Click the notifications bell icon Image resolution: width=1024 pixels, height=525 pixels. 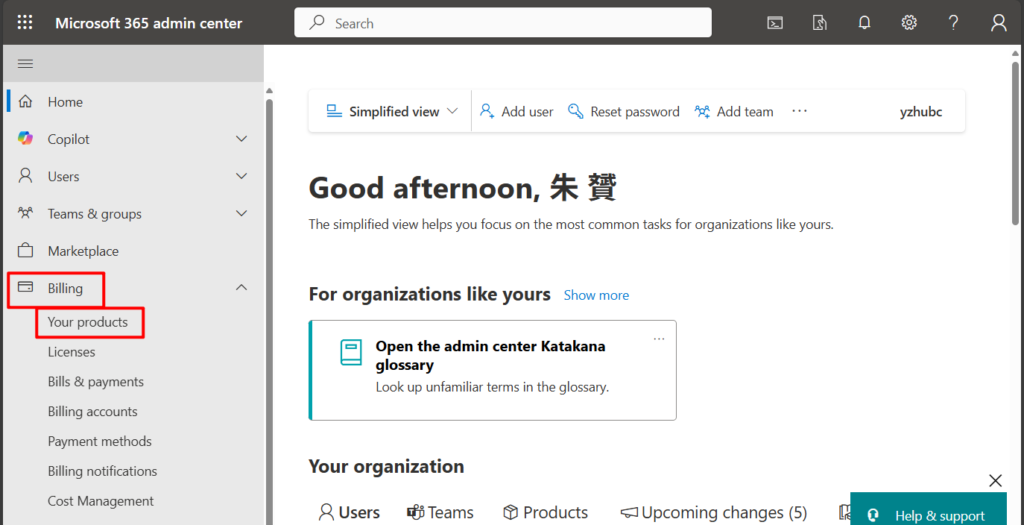point(864,22)
